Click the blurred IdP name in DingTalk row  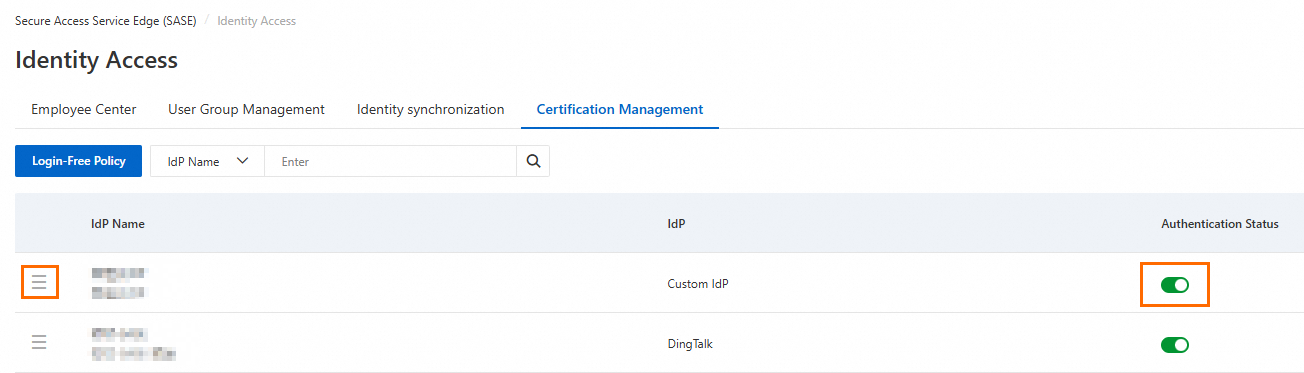tap(134, 343)
